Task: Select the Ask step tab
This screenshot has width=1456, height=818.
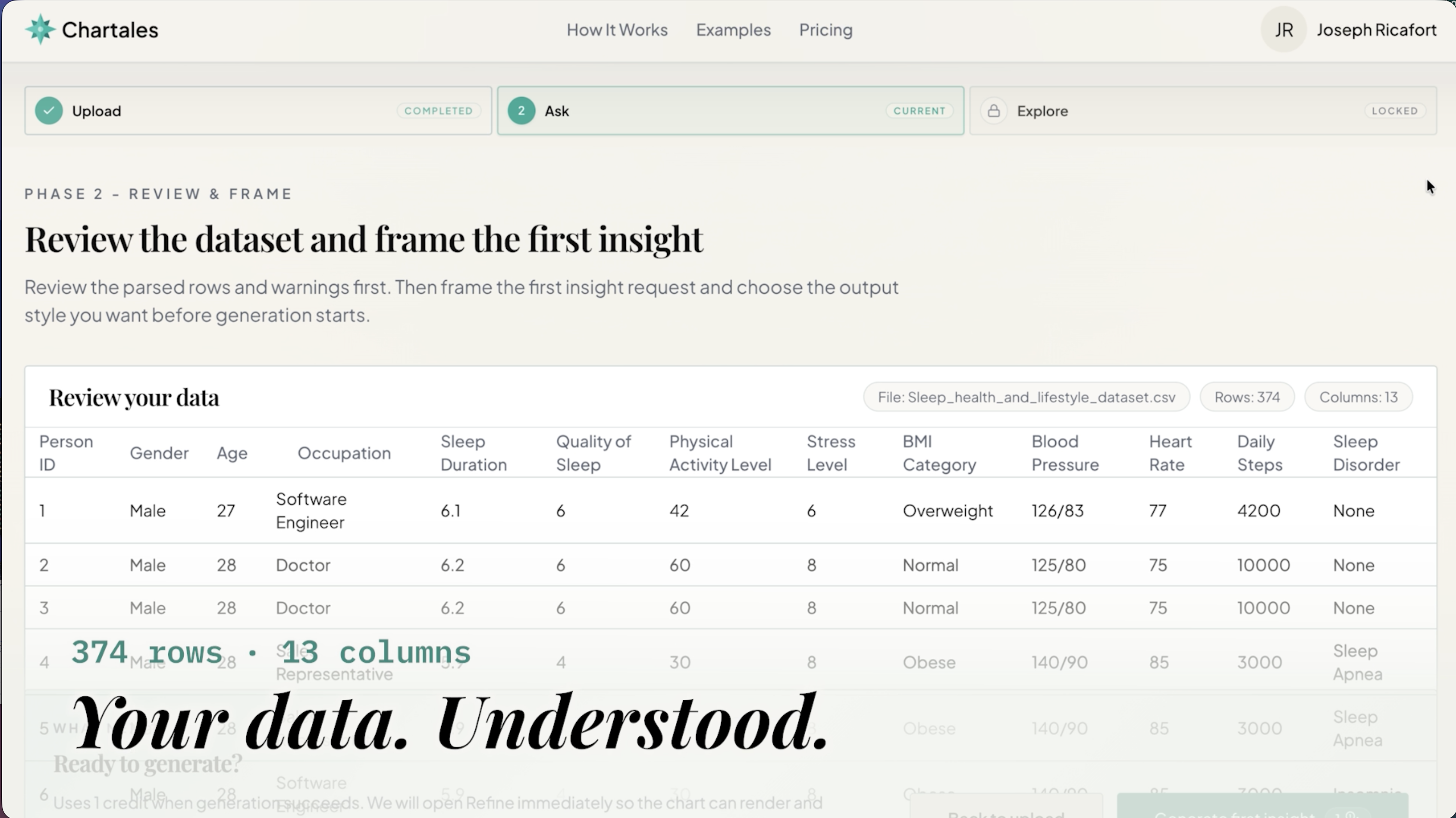Action: pyautogui.click(x=730, y=111)
